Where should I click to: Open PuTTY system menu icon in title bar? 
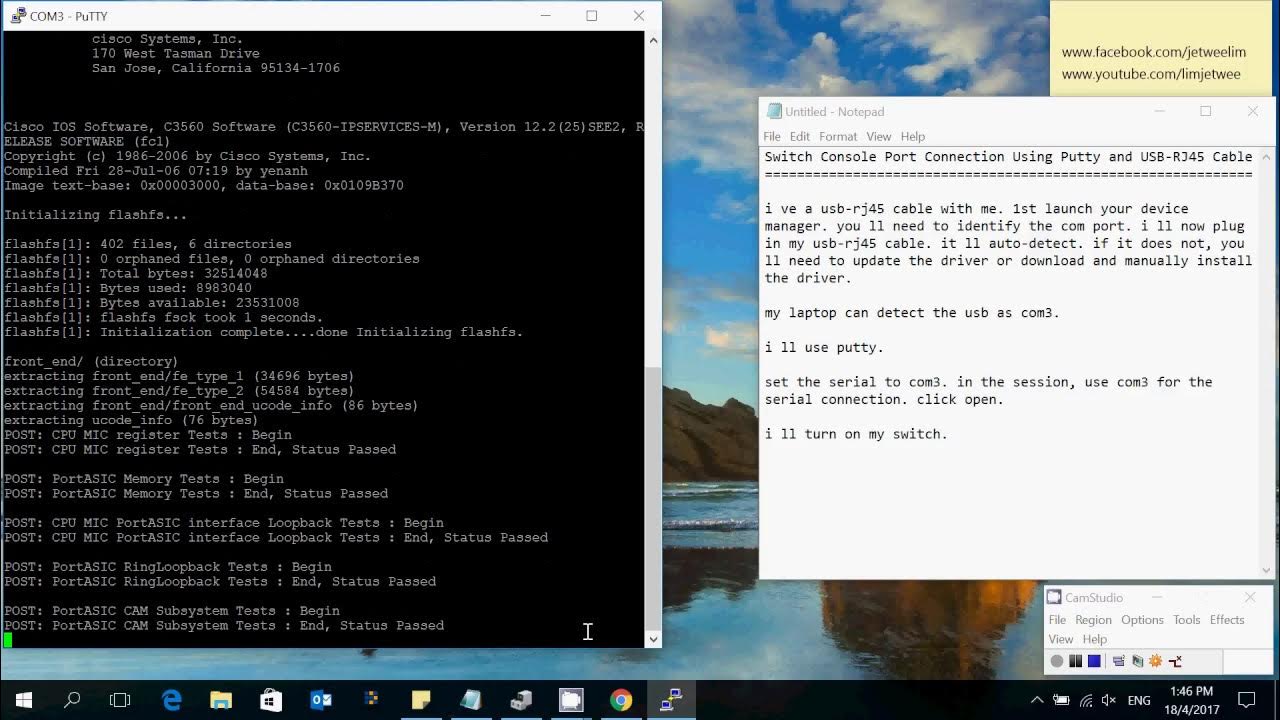tap(17, 16)
